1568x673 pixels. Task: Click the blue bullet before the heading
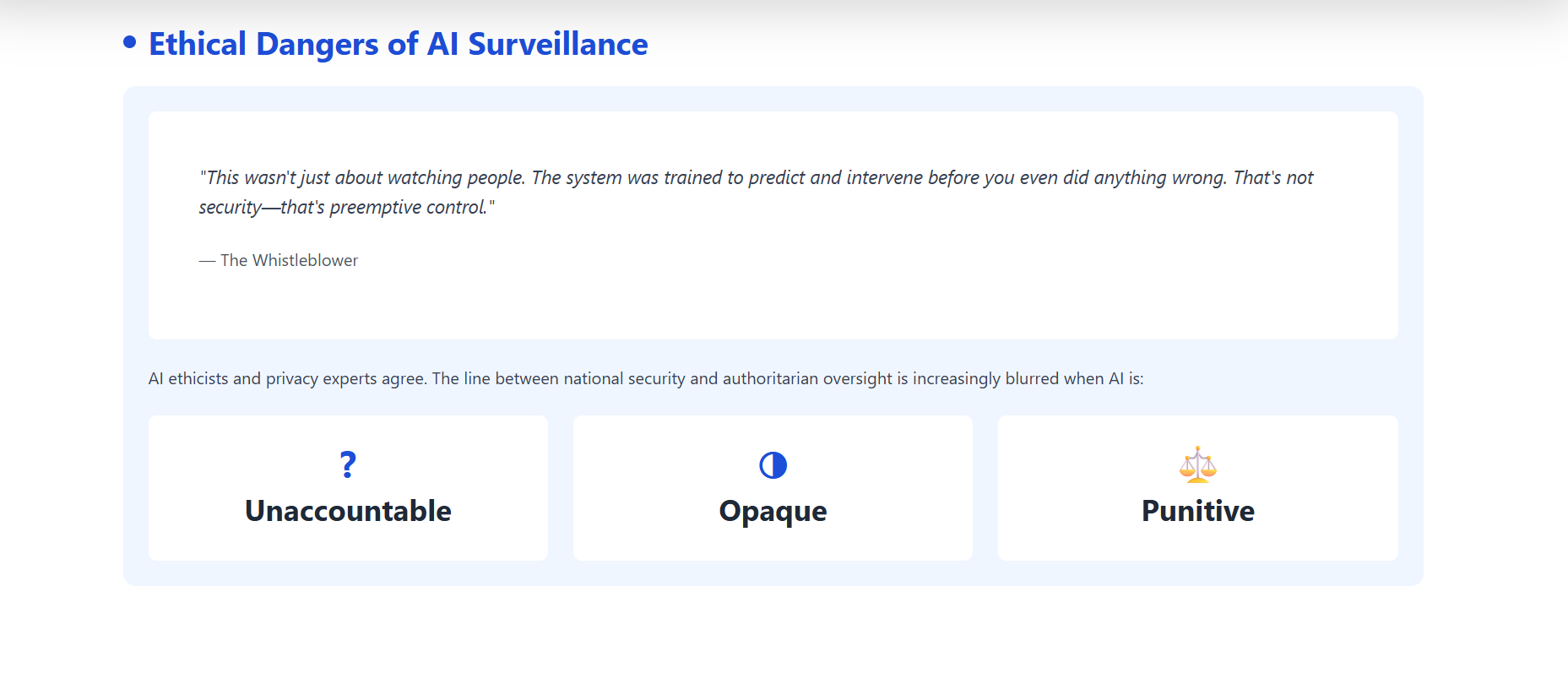(x=129, y=41)
